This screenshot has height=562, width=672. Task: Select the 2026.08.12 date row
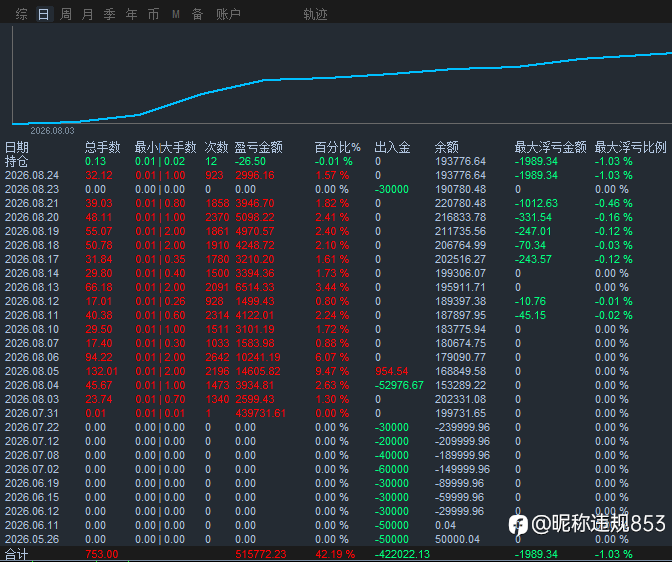(32, 301)
